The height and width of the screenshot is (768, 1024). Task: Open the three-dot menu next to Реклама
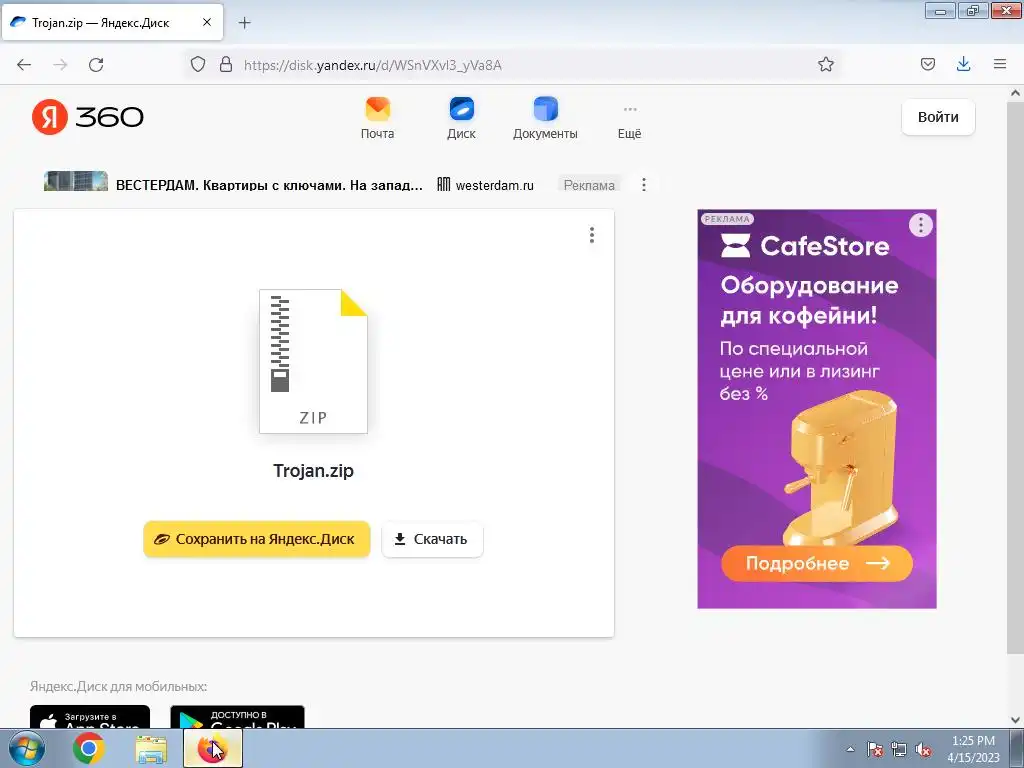[x=644, y=185]
